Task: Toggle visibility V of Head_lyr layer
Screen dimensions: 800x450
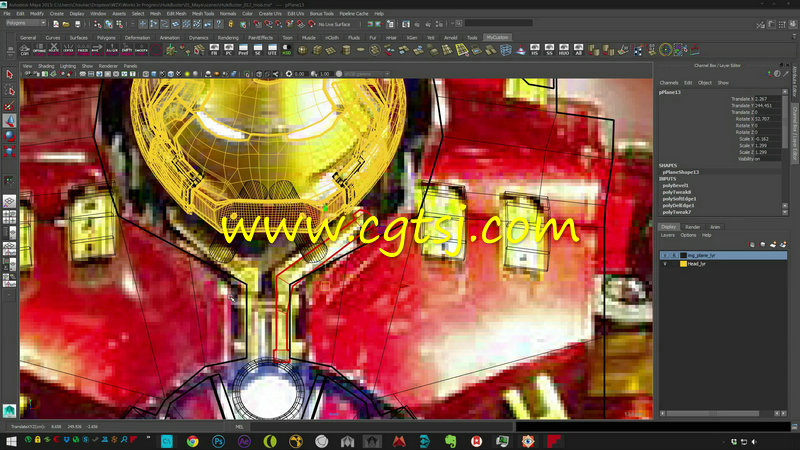Action: [x=665, y=264]
